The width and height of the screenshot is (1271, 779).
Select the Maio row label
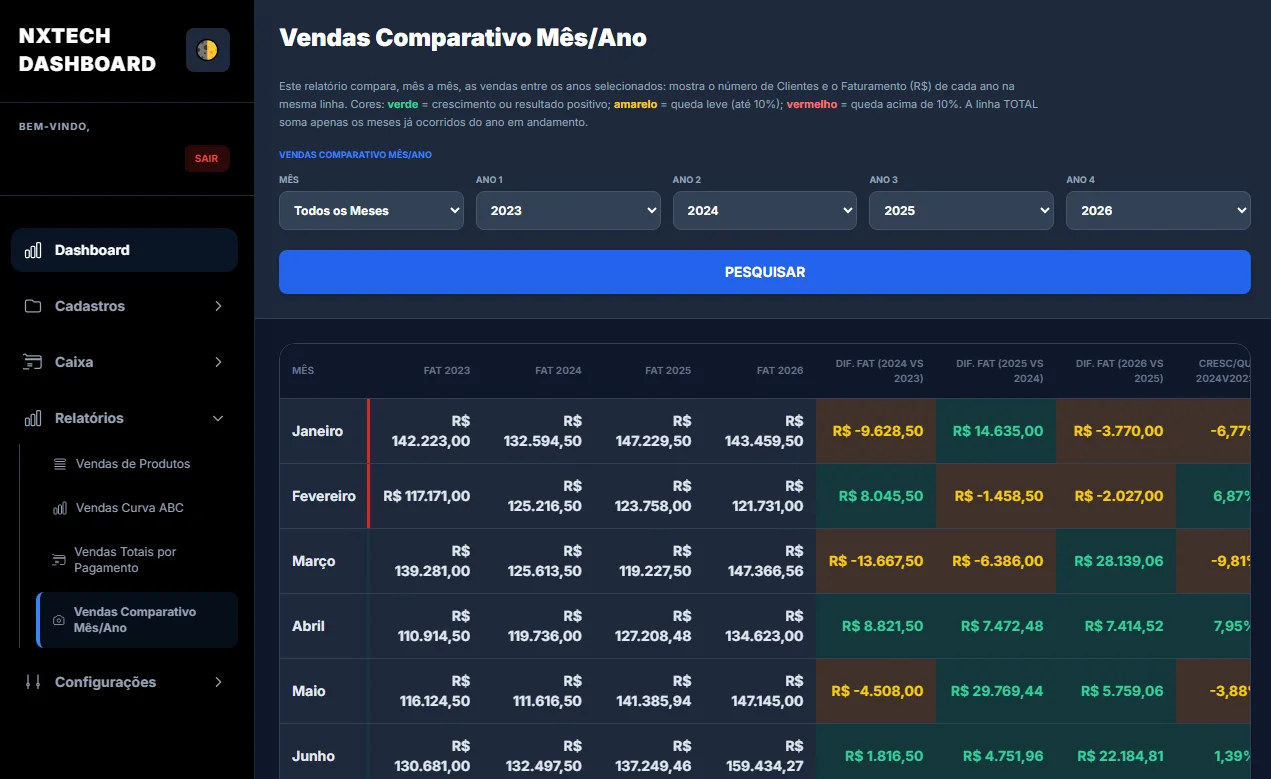(309, 691)
